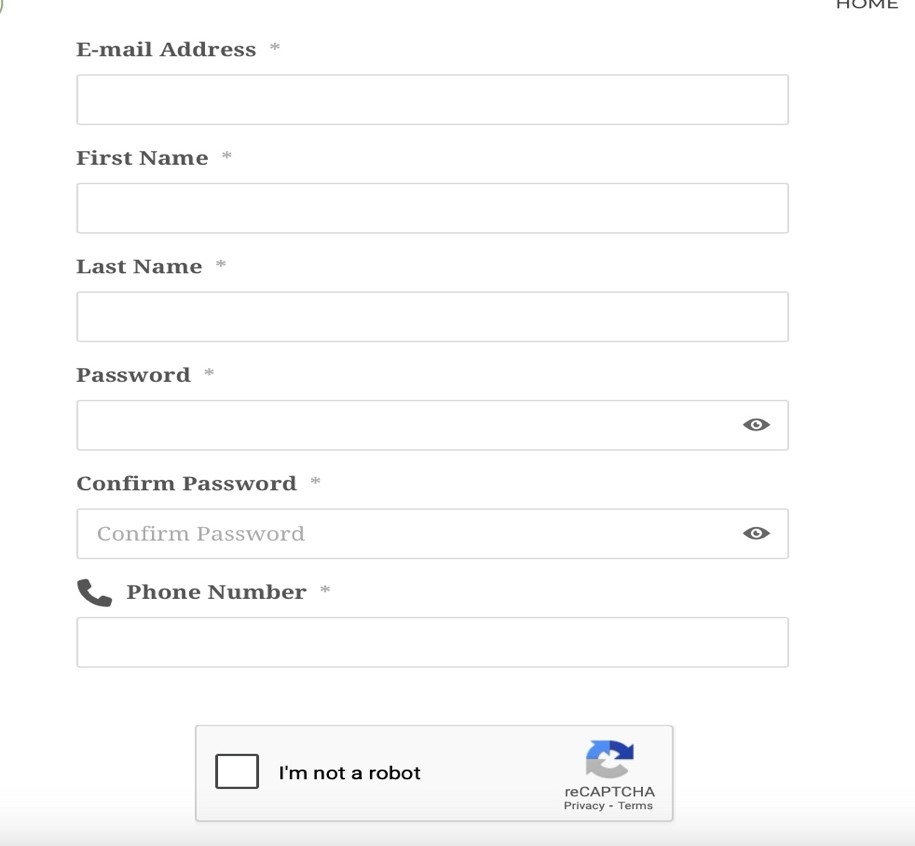The image size is (915, 846).
Task: Check the I'm not a robot box
Action: pyautogui.click(x=237, y=771)
